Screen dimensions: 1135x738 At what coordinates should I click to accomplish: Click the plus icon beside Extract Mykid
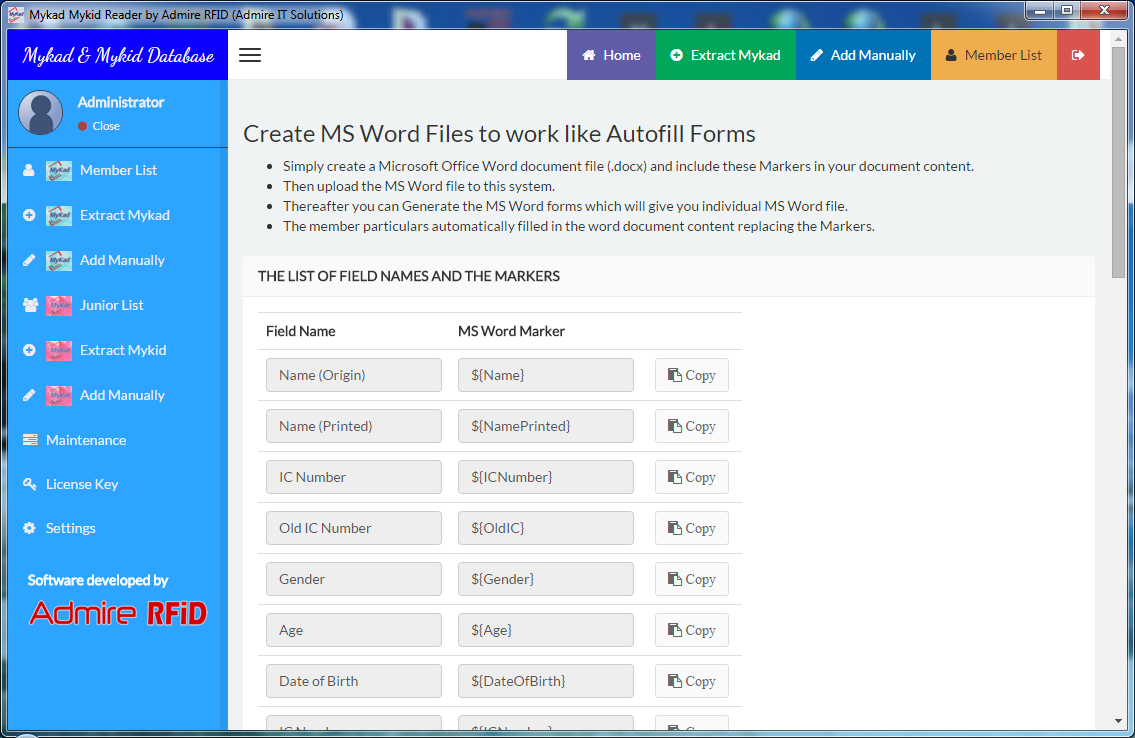(29, 350)
